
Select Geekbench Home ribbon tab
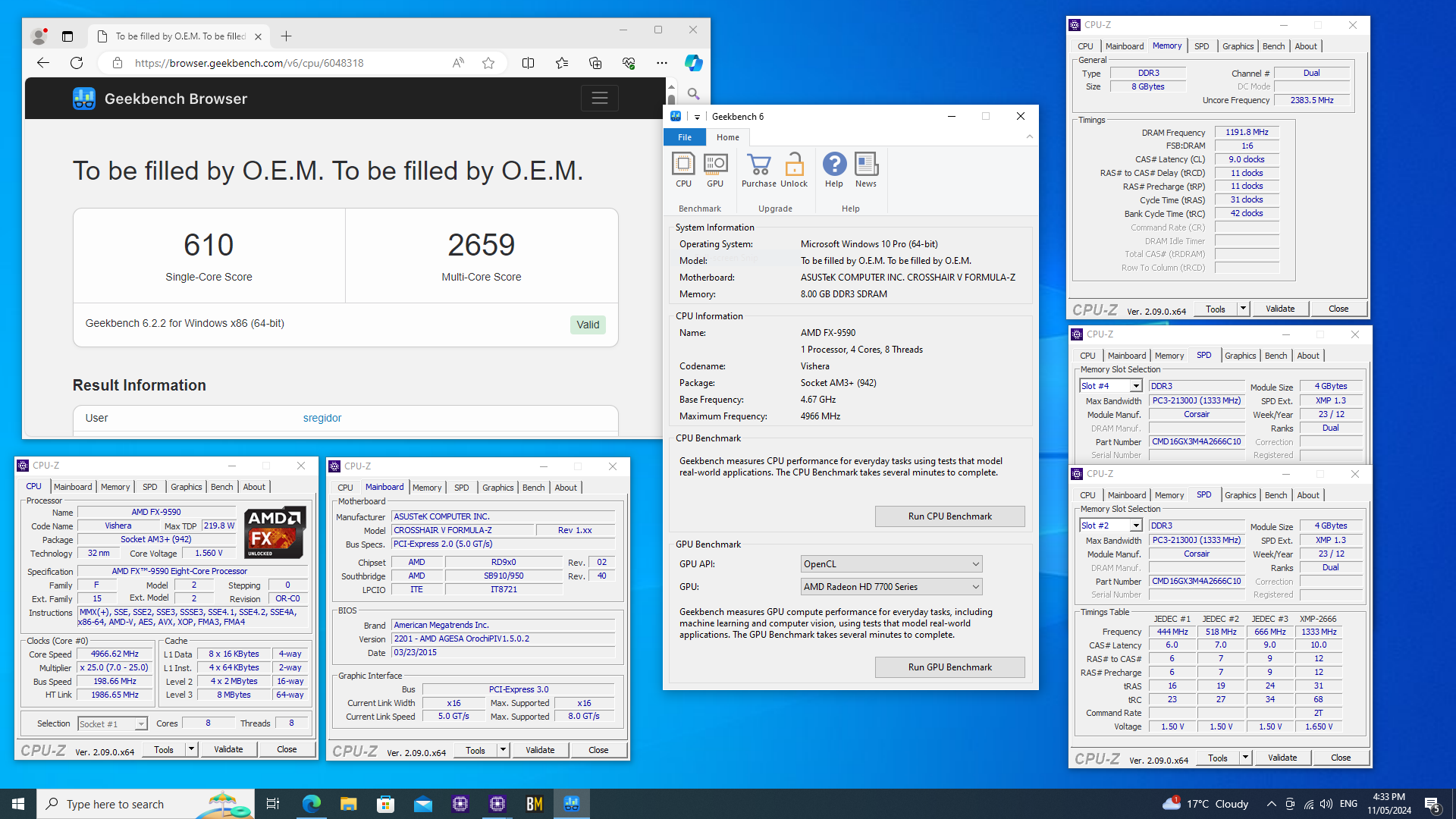(728, 137)
